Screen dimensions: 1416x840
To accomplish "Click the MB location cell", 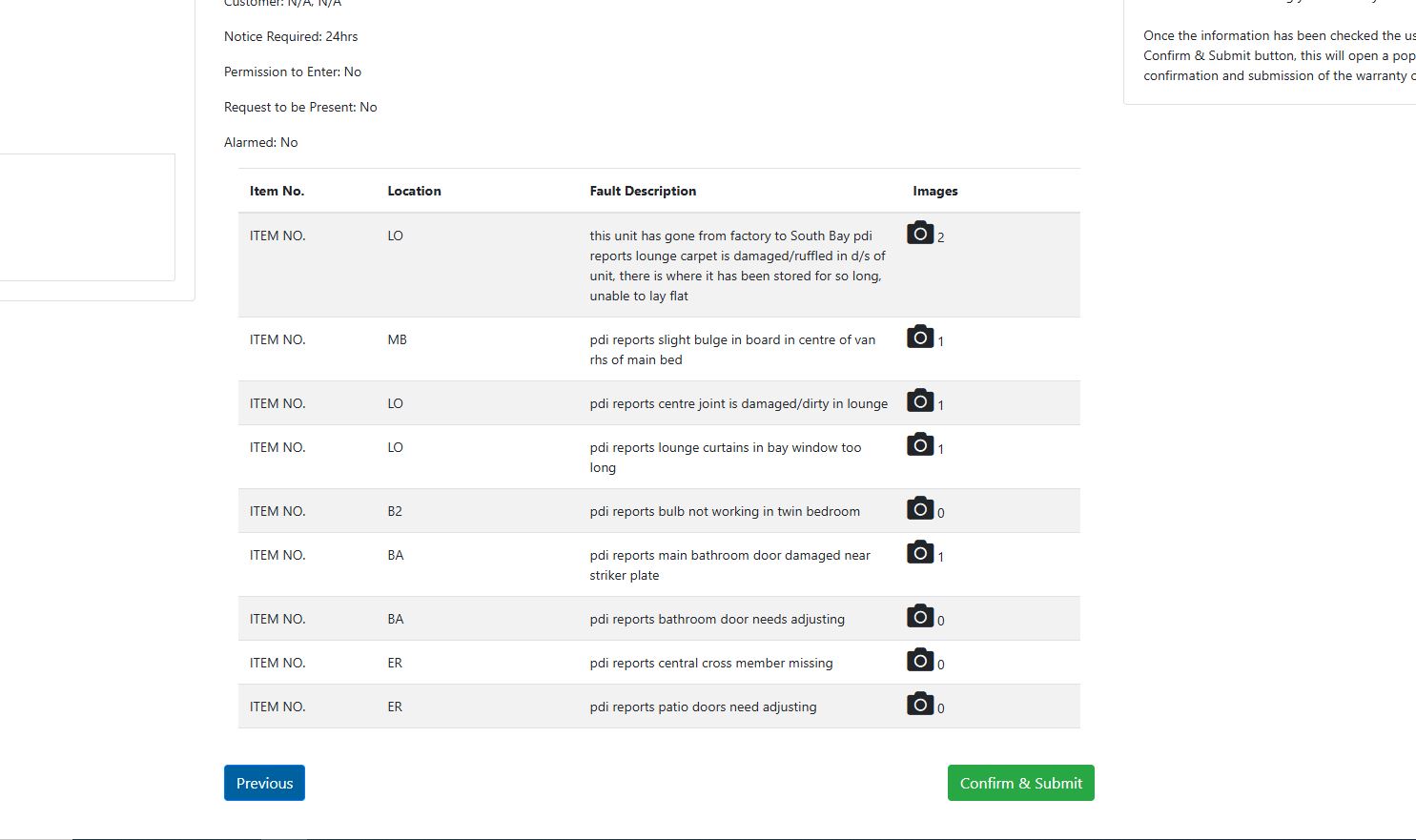I will [397, 339].
